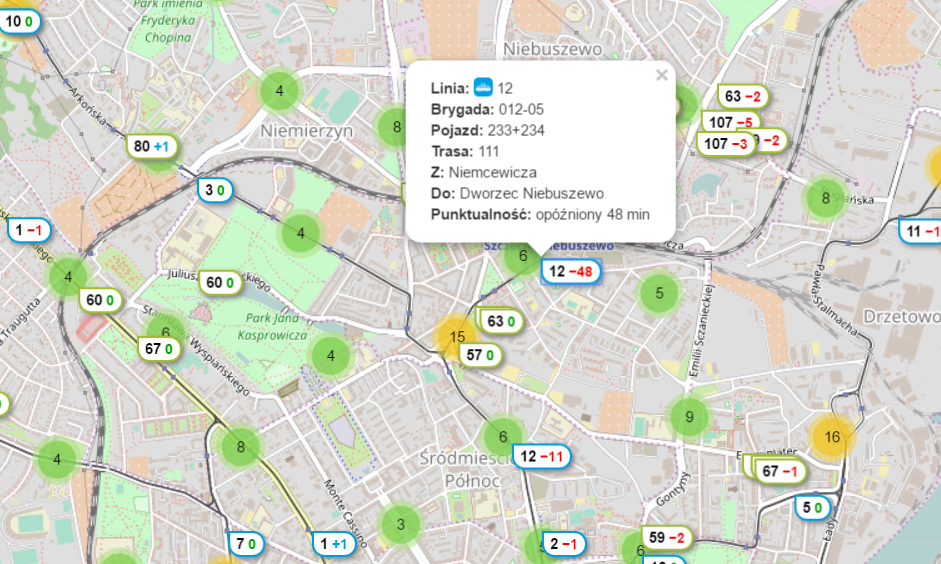Select the tram marker 12 delayed 48
941x564 pixels.
(570, 271)
